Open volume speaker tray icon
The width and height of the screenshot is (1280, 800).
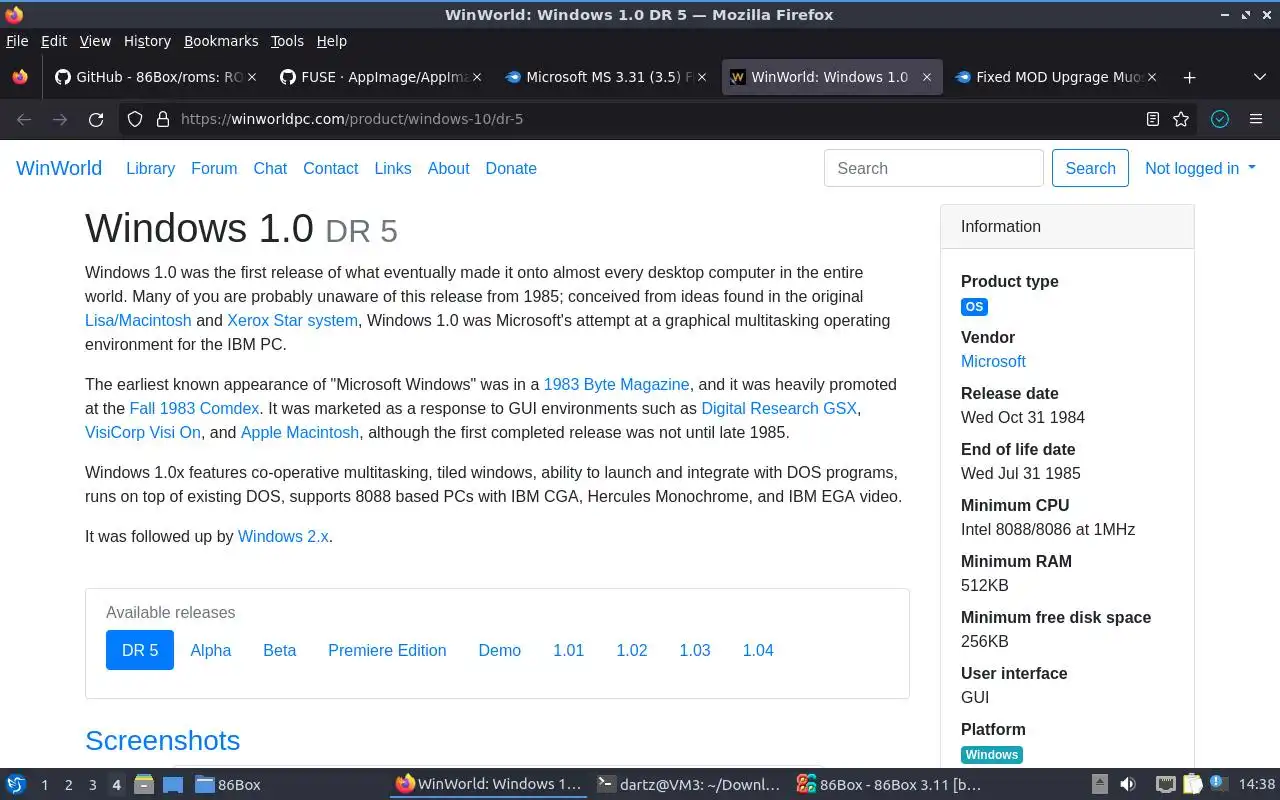1127,784
